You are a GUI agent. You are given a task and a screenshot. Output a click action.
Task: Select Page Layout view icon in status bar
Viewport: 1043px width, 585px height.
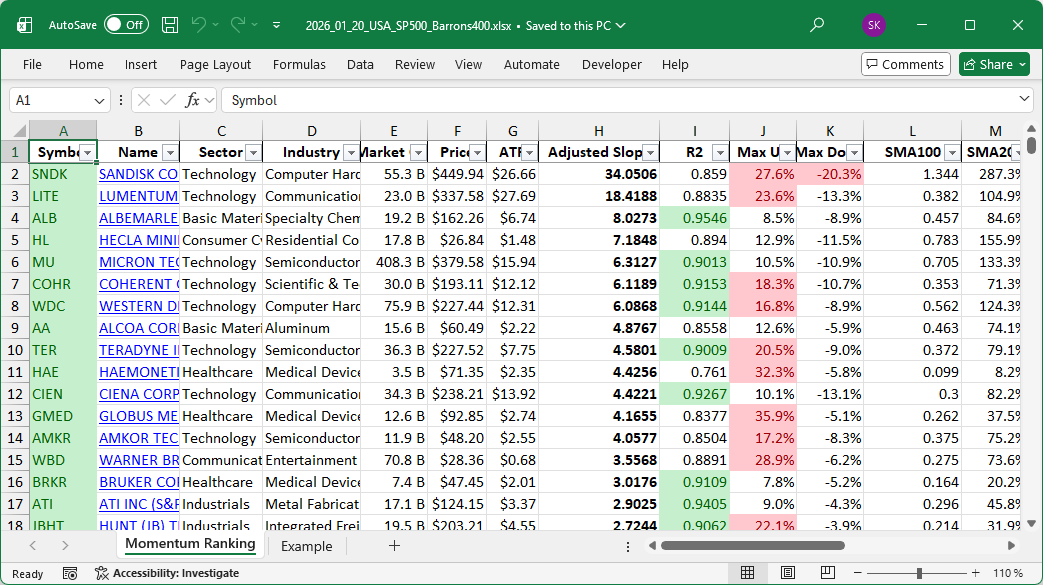point(789,573)
